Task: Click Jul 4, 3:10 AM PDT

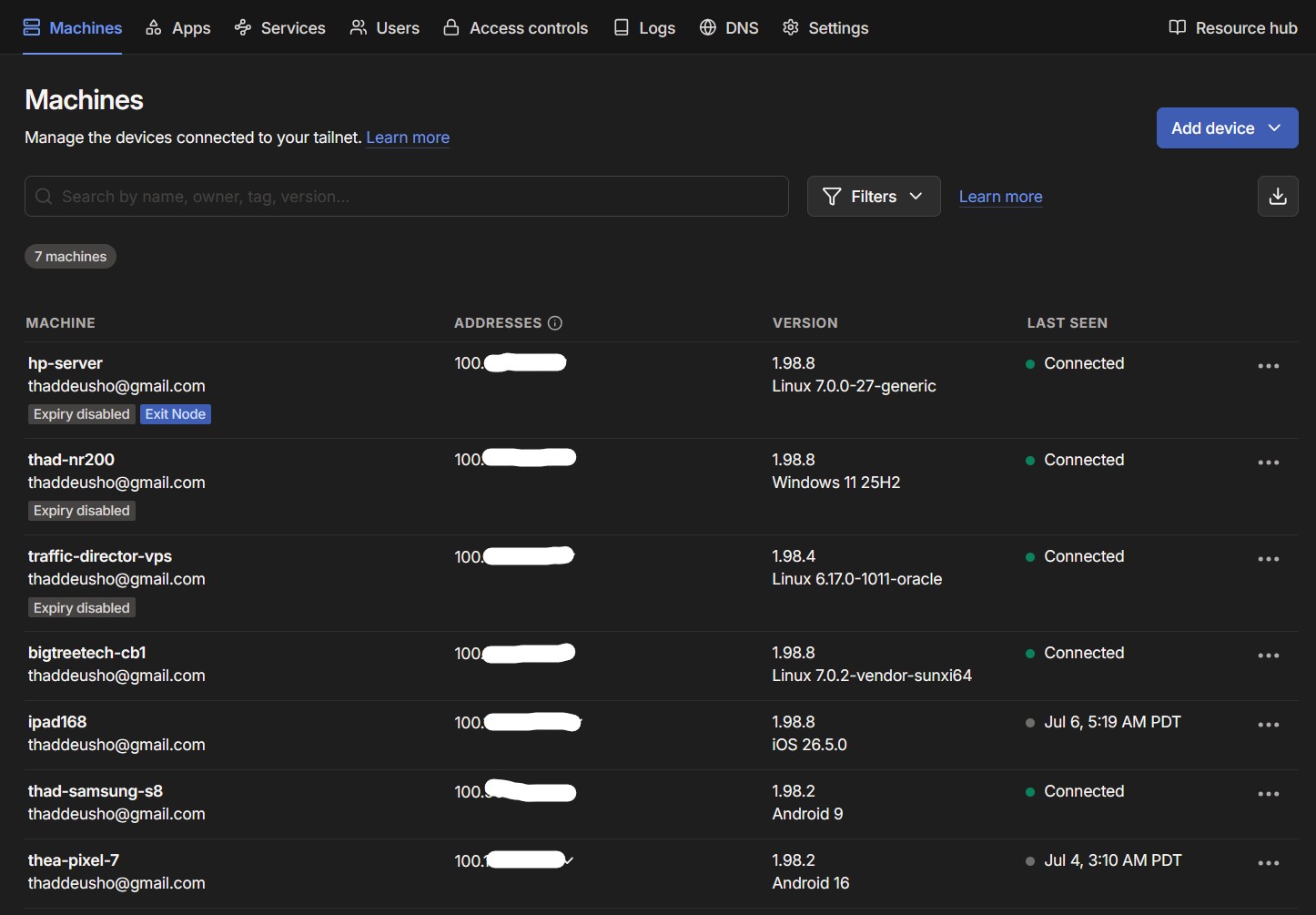Action: pyautogui.click(x=1113, y=860)
